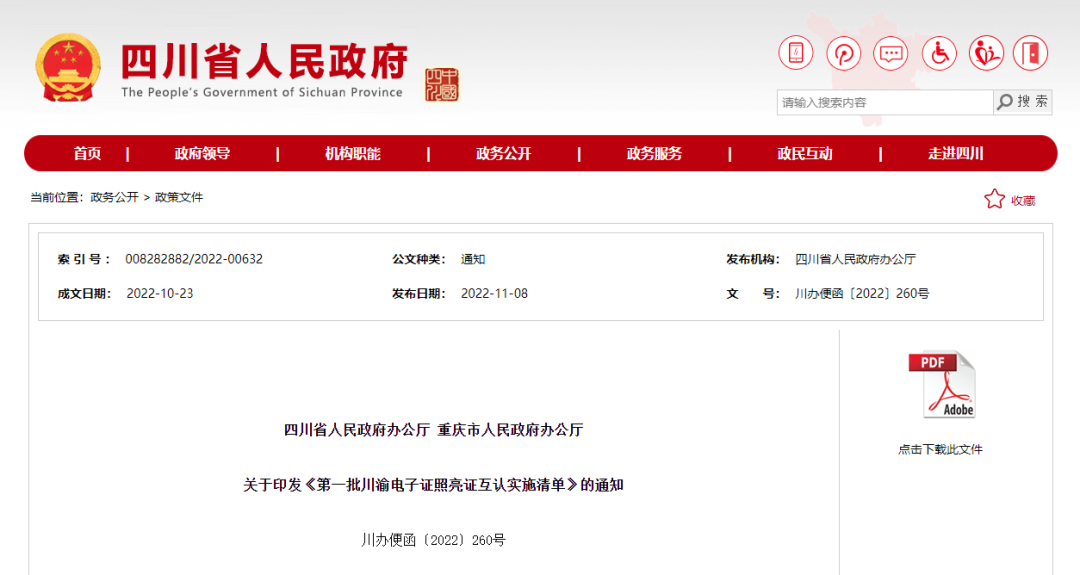Open 政务服务 in the navigation bar
This screenshot has height=575, width=1080.
click(x=654, y=153)
